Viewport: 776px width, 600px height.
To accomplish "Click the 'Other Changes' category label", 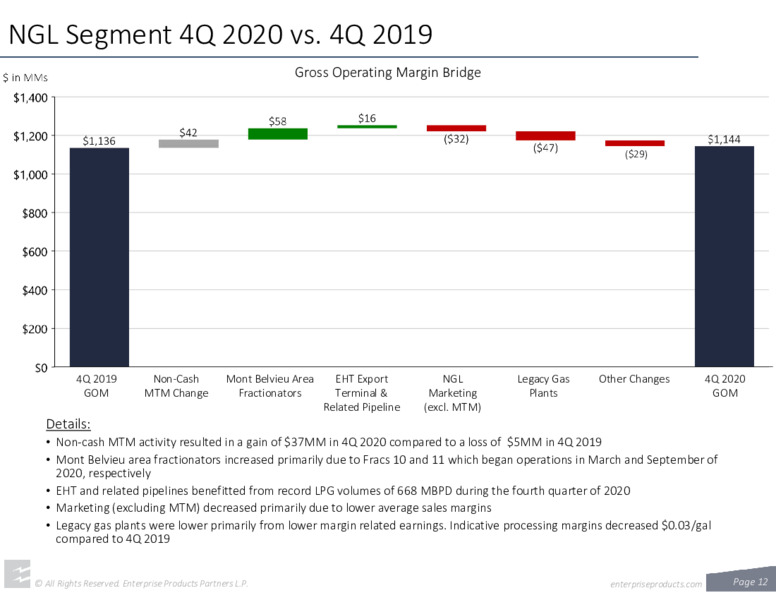I will [x=634, y=379].
